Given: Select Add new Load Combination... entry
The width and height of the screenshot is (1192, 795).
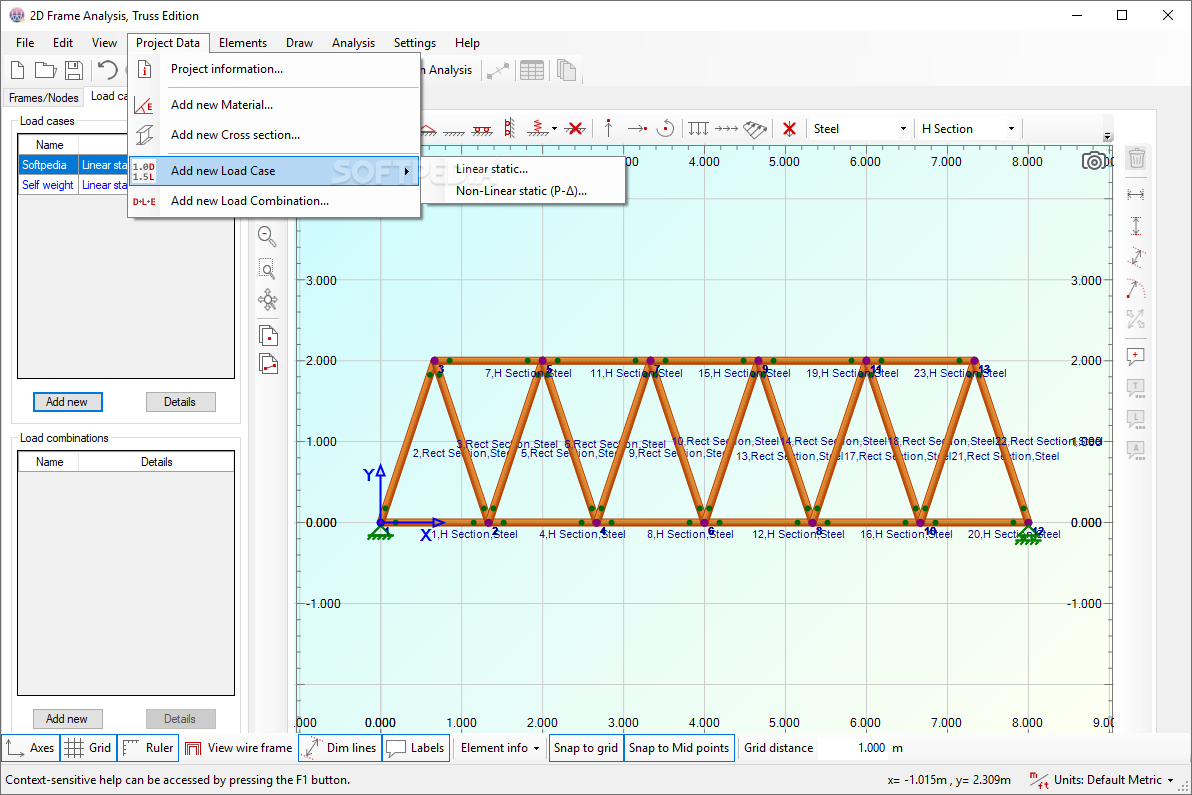Looking at the screenshot, I should click(x=274, y=201).
